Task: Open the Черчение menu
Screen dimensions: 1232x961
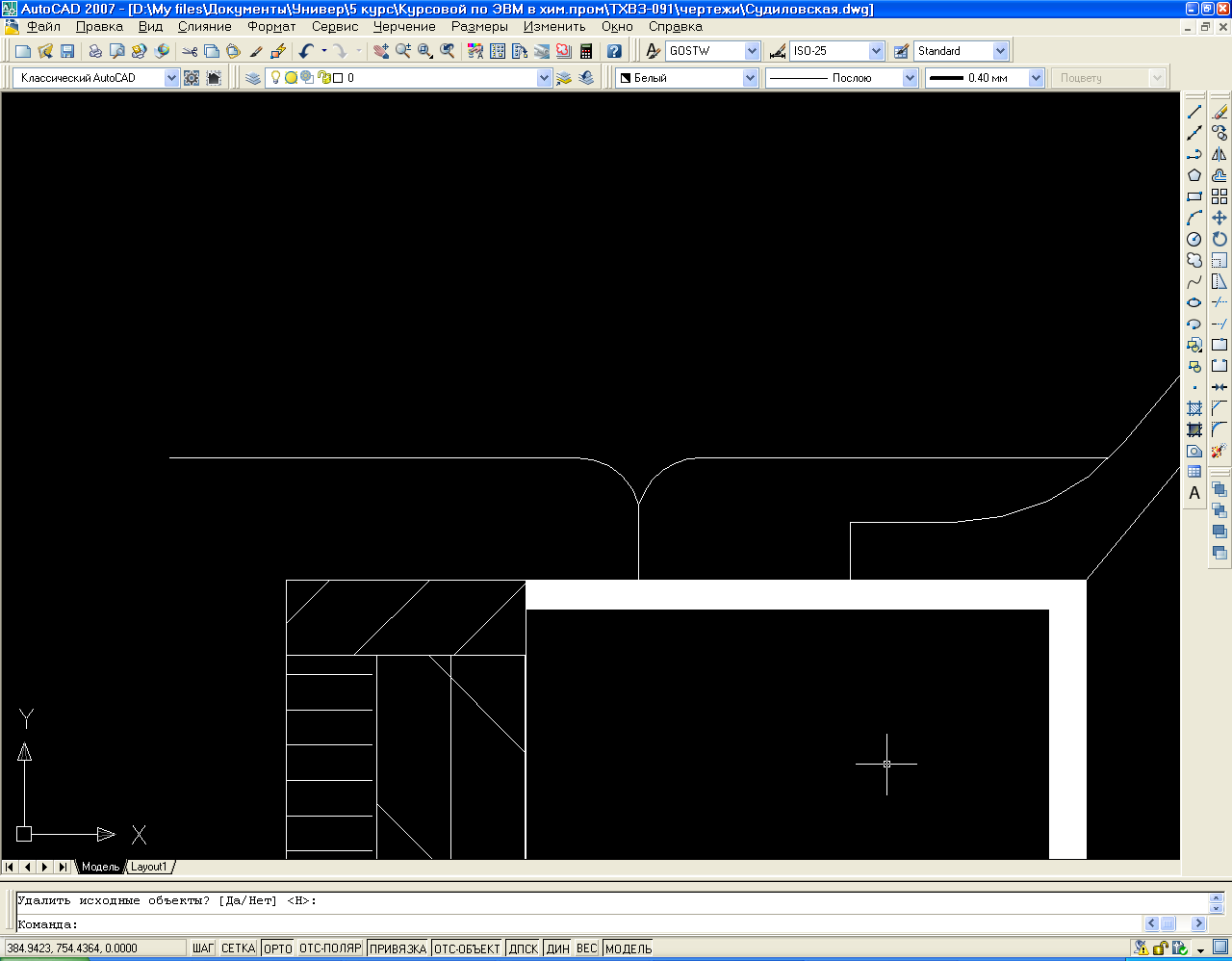Action: coord(404,27)
